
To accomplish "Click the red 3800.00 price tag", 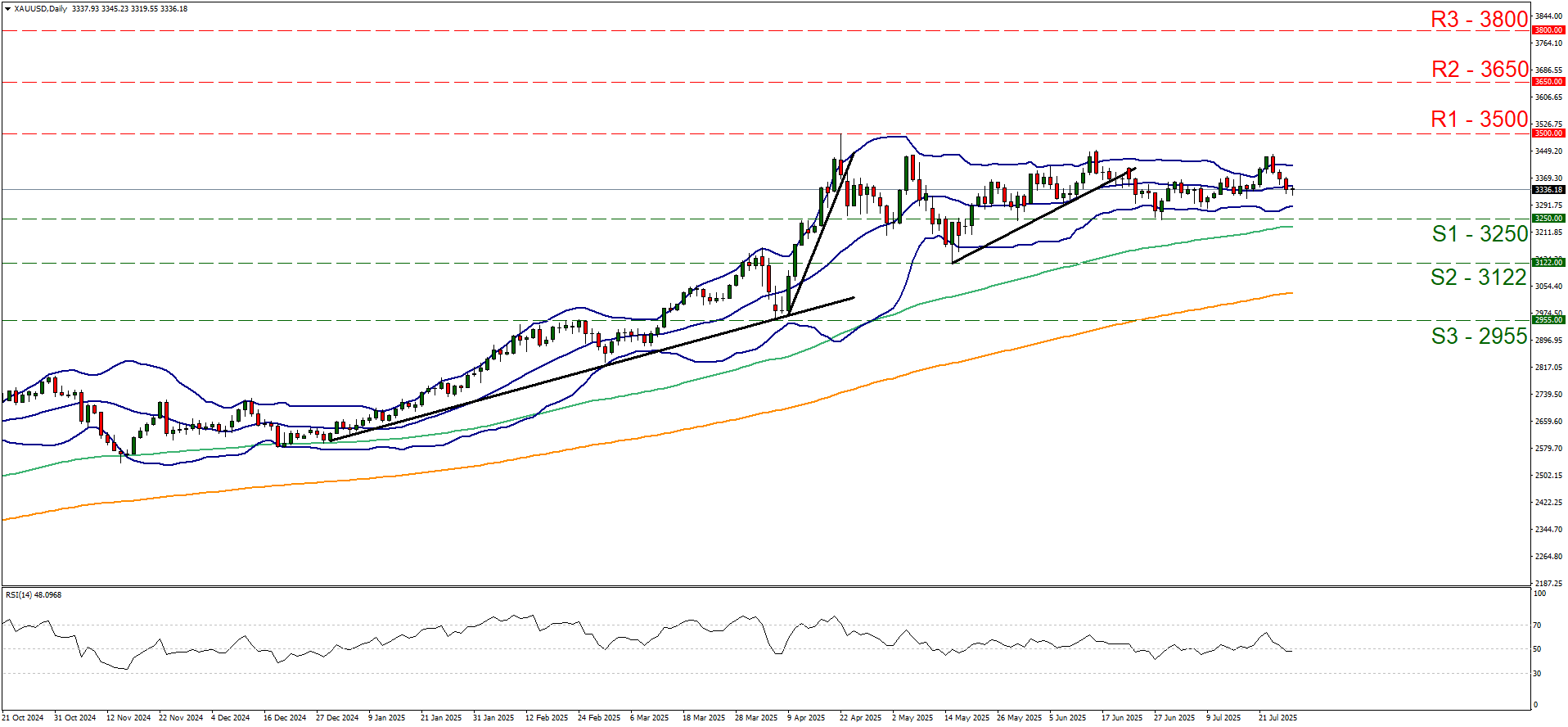I will click(x=1548, y=30).
